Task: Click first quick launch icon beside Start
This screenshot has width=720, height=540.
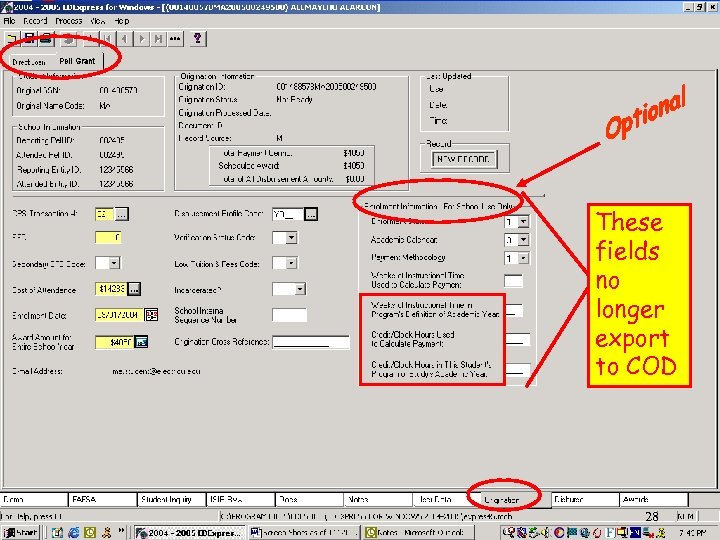Action: pyautogui.click(x=57, y=532)
